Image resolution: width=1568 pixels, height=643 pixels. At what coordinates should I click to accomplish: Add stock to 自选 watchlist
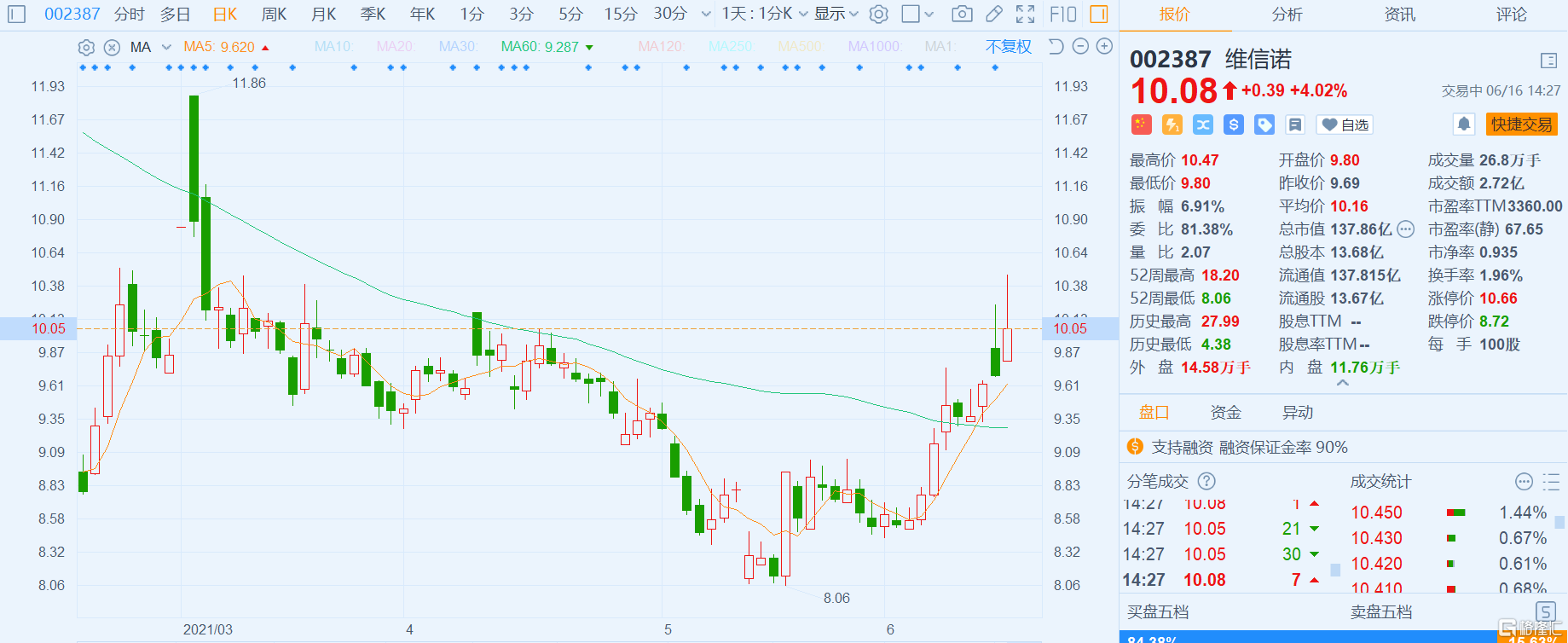click(1345, 125)
